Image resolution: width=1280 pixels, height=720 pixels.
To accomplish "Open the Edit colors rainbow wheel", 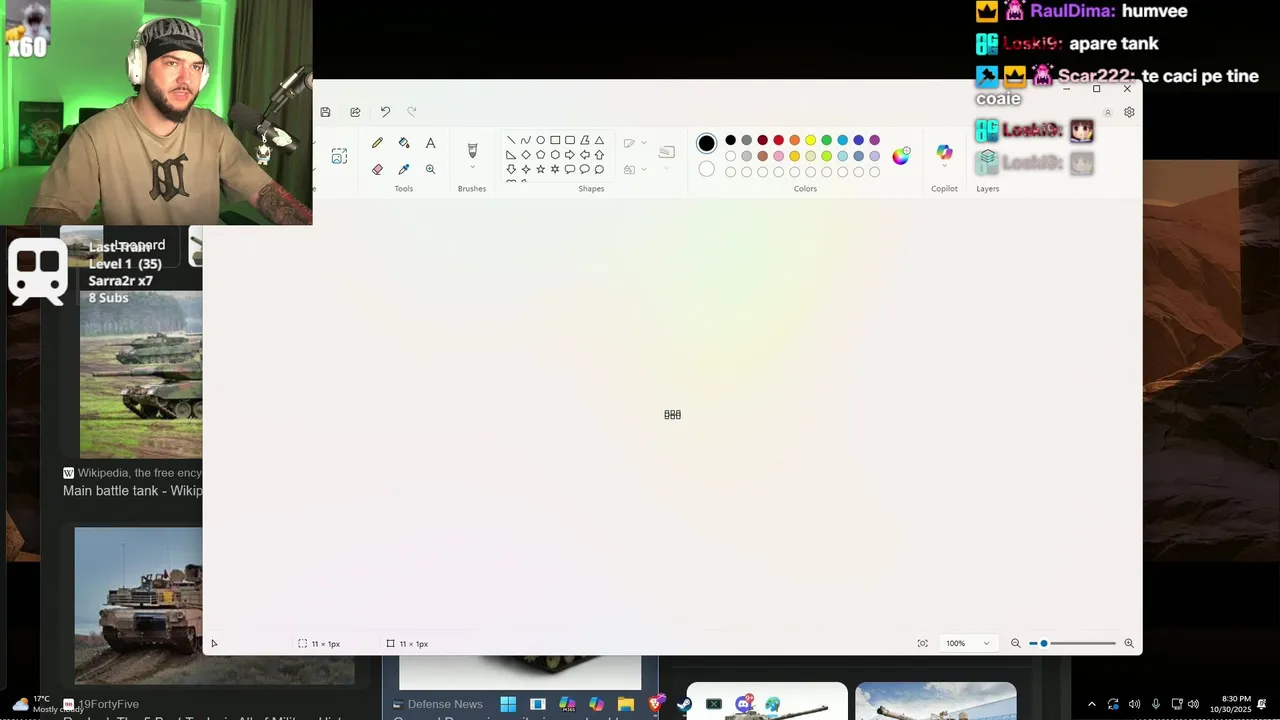I will point(901,155).
